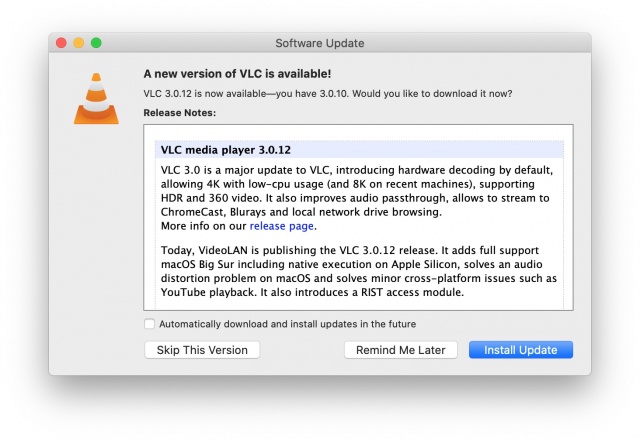The height and width of the screenshot is (440, 640).
Task: Click the 'VLC 3.0.12 is now available' message
Action: [328, 93]
